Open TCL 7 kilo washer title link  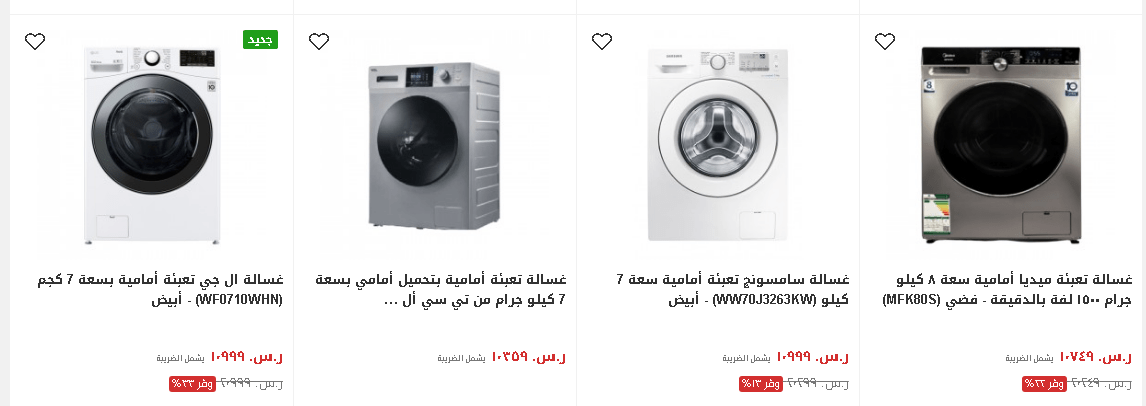pos(441,289)
